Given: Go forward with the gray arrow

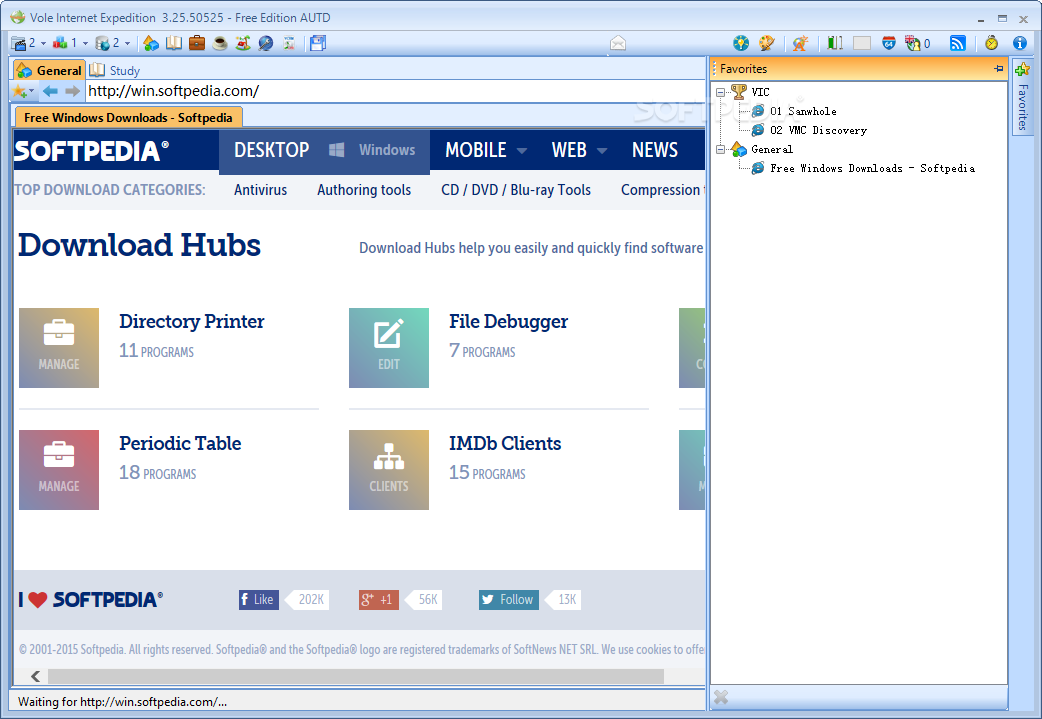Looking at the screenshot, I should pyautogui.click(x=72, y=91).
